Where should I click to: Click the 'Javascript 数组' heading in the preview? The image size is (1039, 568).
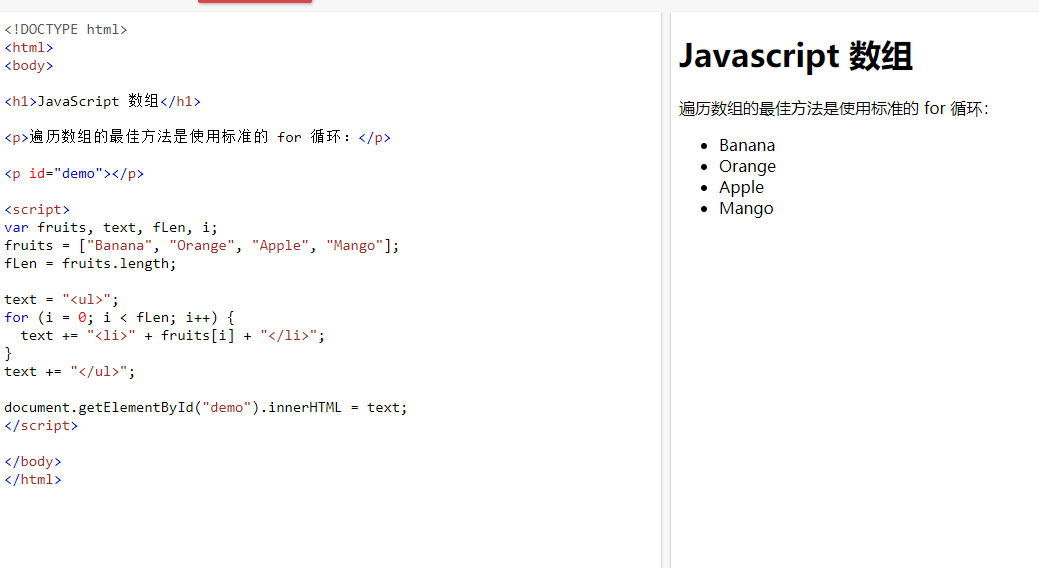pos(796,56)
